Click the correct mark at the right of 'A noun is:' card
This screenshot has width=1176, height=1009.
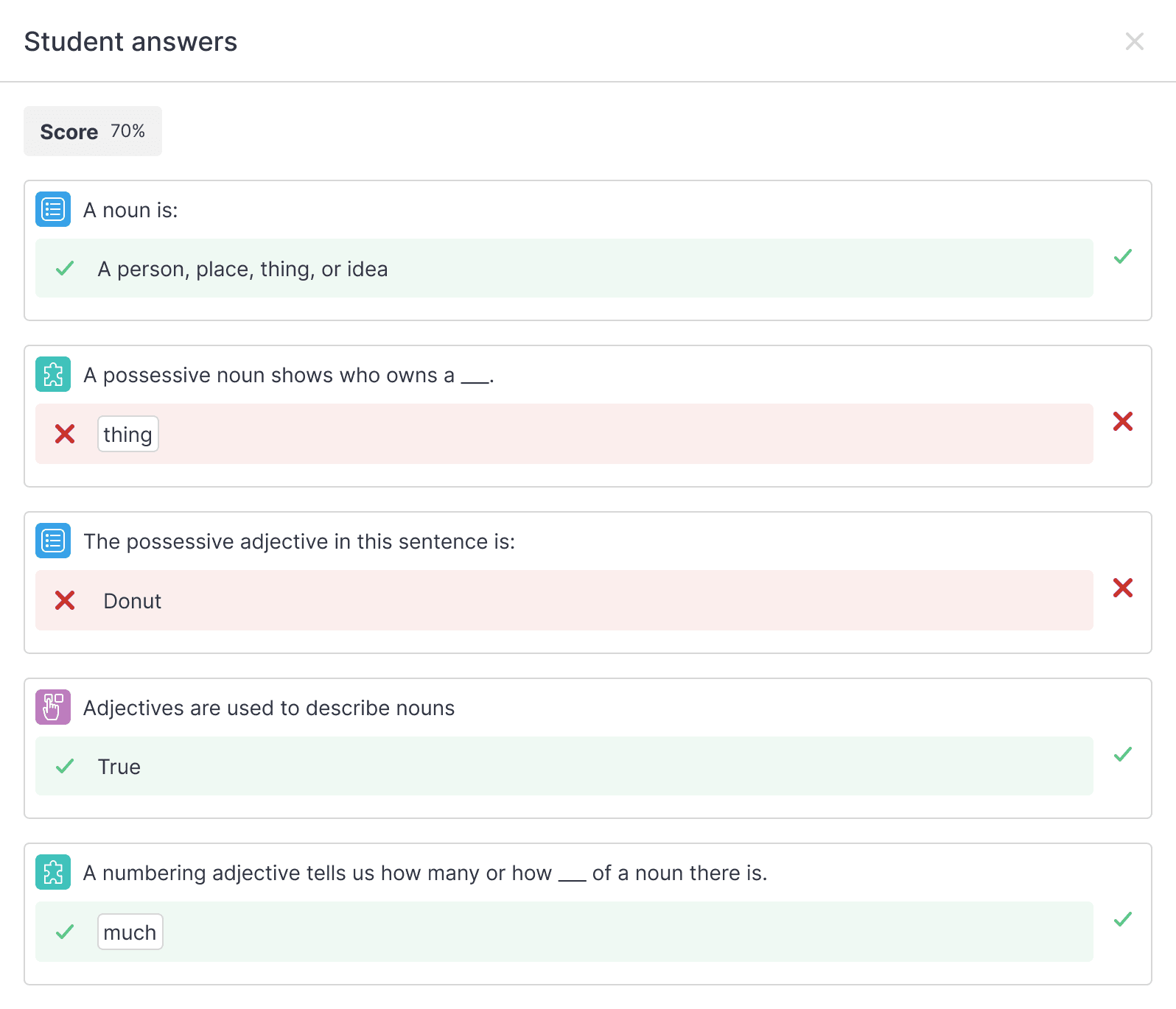tap(1123, 256)
